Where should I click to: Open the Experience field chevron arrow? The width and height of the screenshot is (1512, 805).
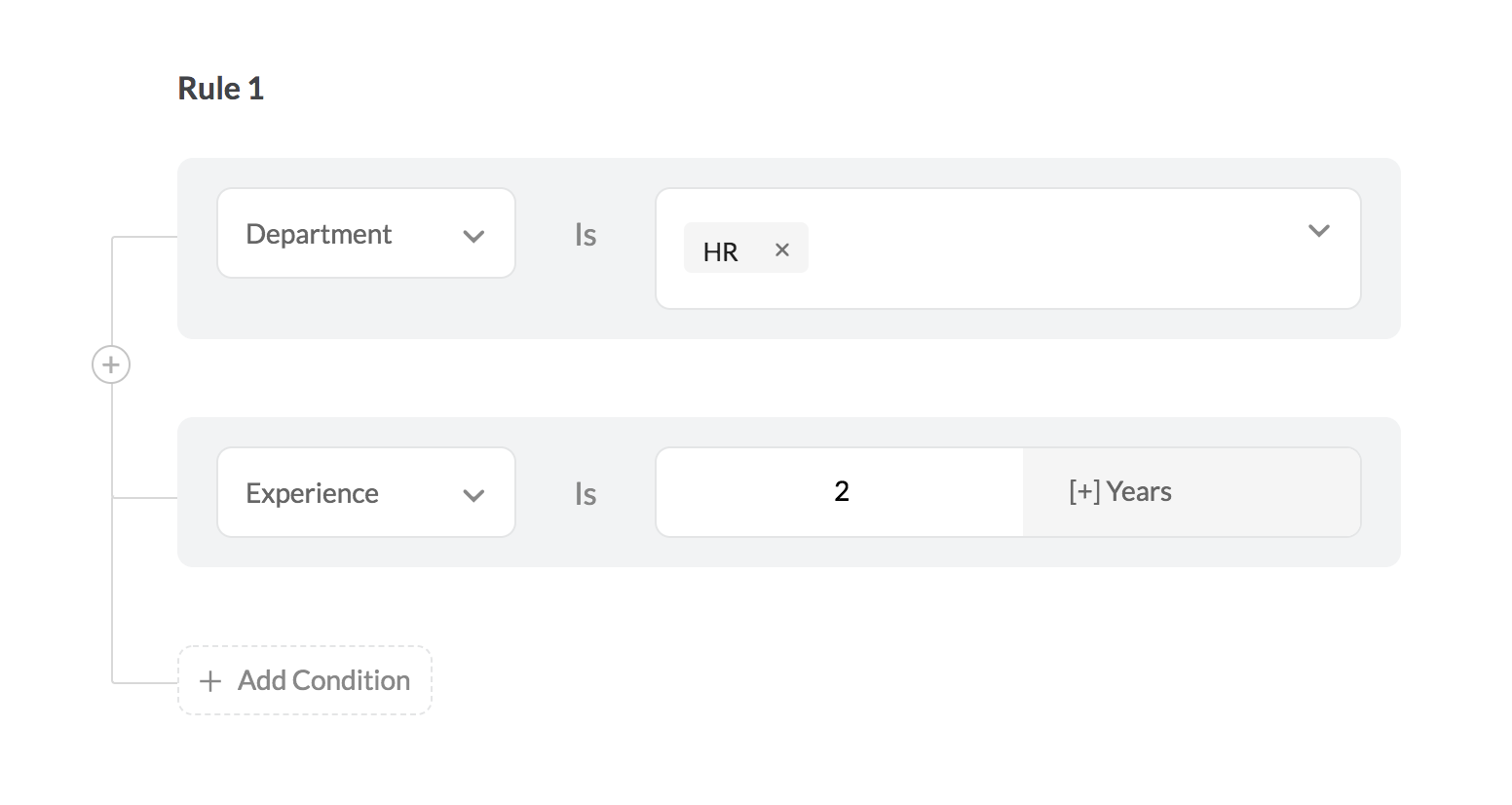point(473,495)
